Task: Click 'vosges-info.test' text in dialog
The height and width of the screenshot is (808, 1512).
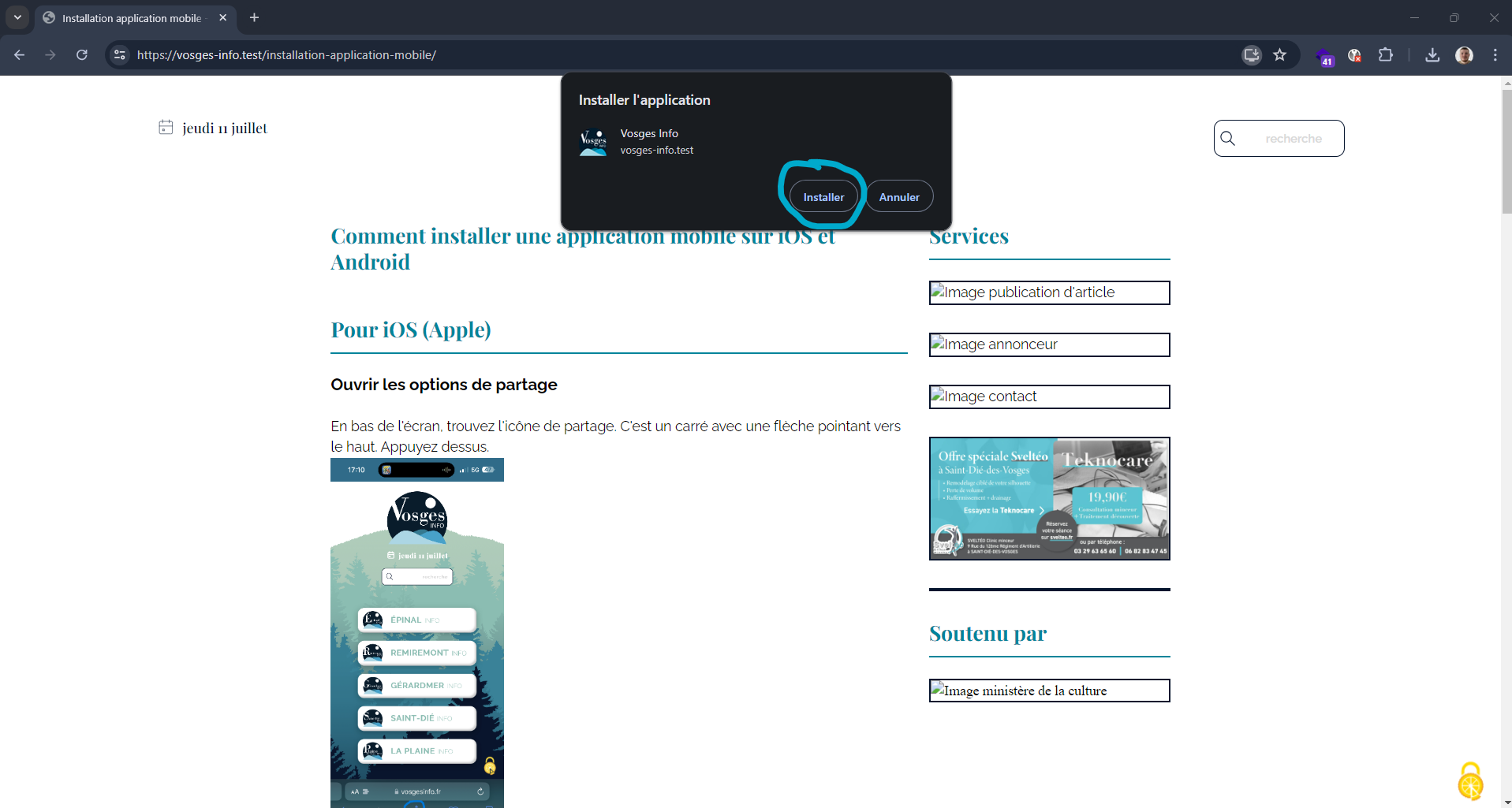Action: click(x=657, y=150)
